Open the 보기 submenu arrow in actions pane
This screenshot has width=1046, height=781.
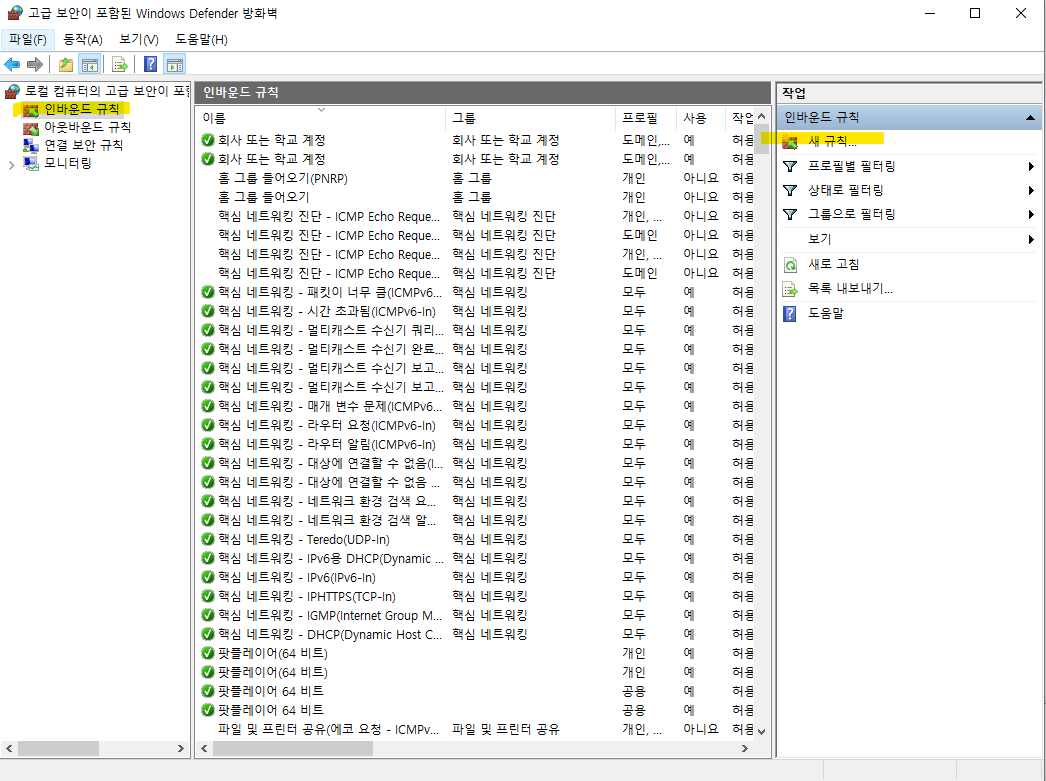coord(1031,239)
